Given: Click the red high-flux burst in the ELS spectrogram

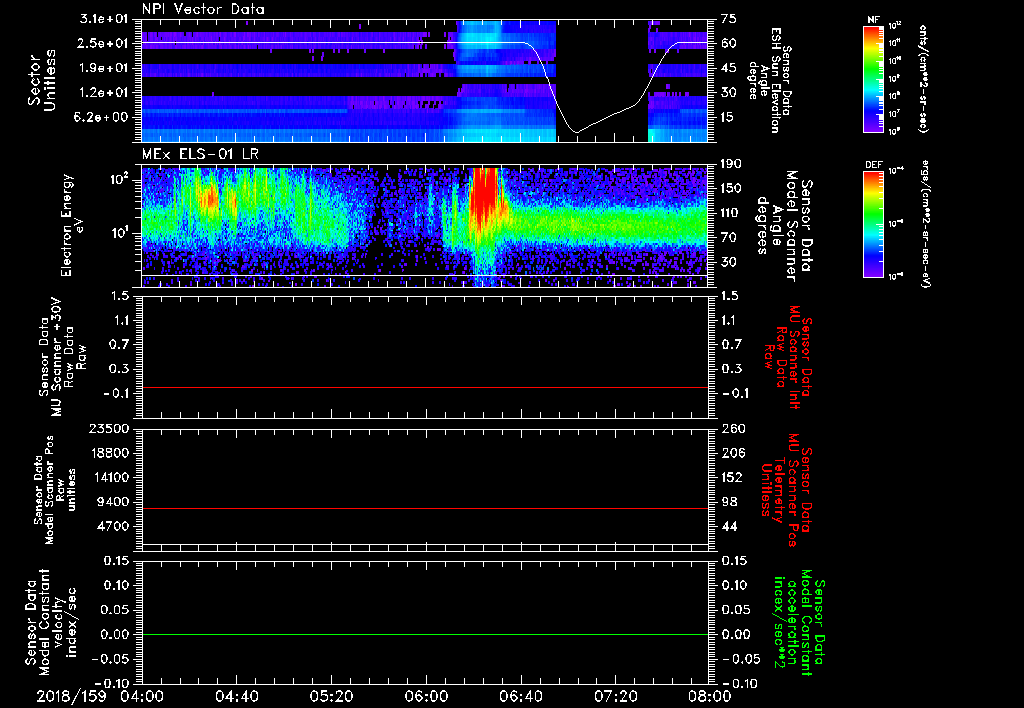Looking at the screenshot, I should click(x=485, y=196).
